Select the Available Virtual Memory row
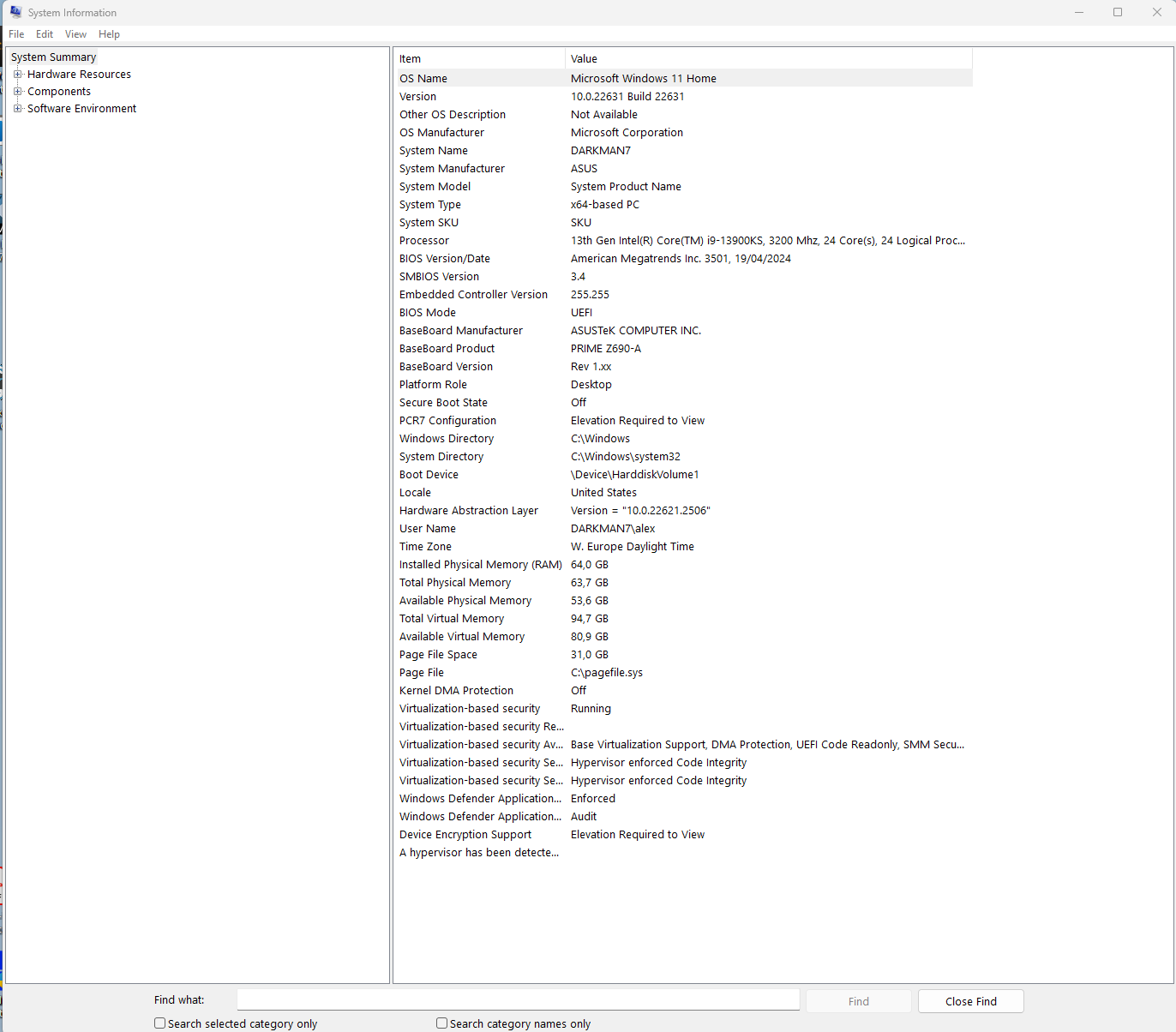1176x1032 pixels. (683, 637)
